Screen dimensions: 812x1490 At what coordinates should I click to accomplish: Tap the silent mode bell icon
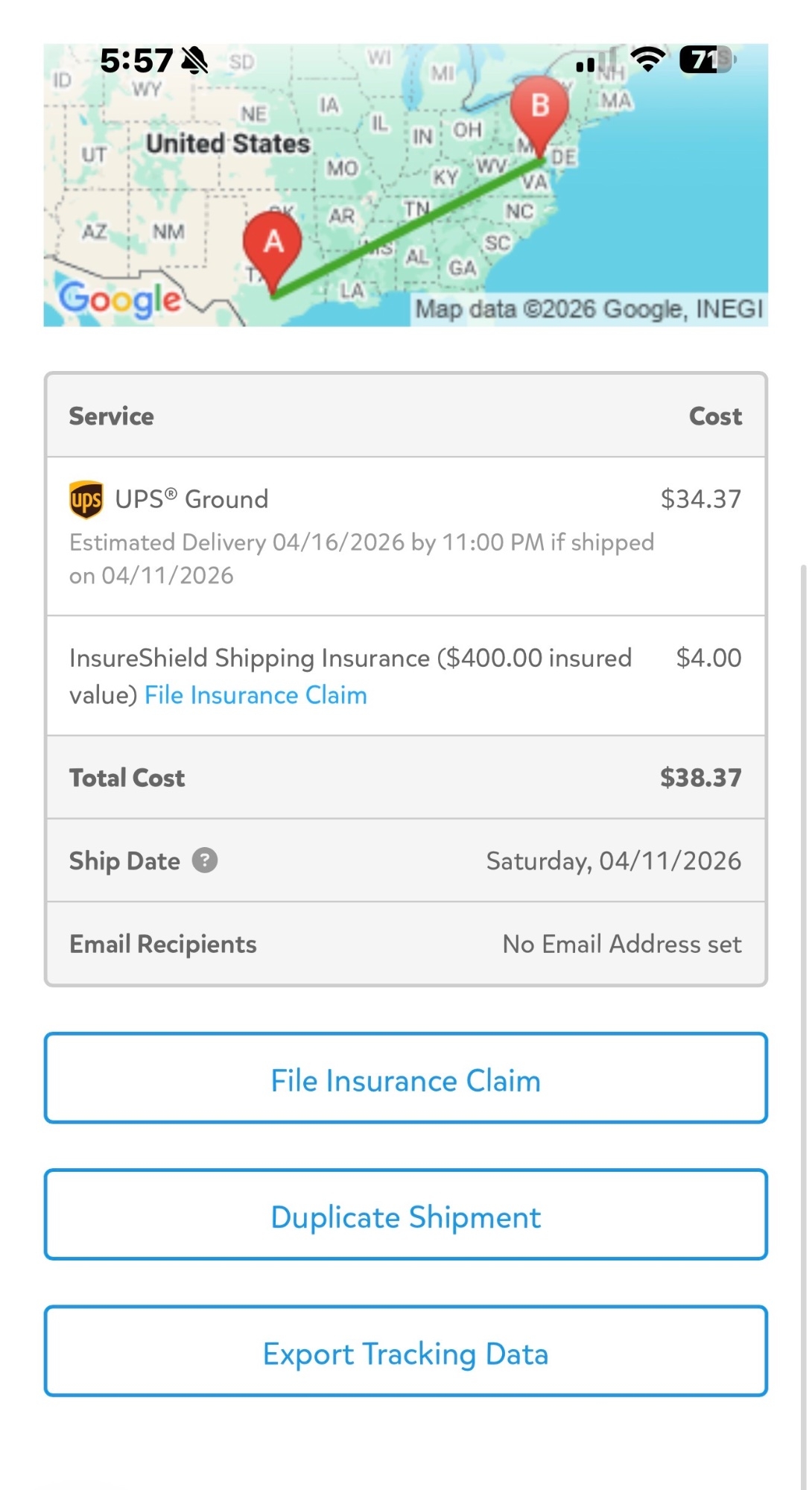point(194,60)
